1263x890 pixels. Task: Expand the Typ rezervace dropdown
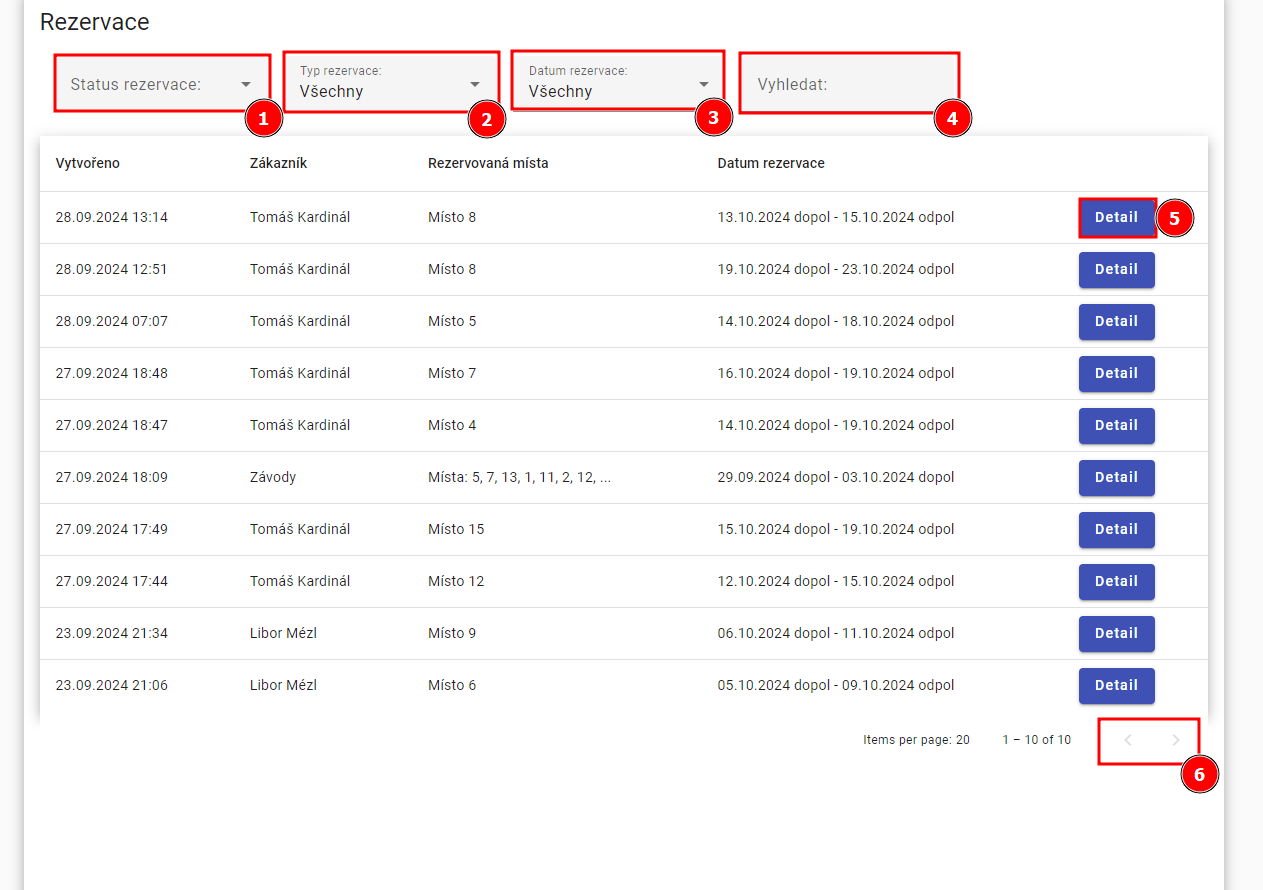[380, 84]
